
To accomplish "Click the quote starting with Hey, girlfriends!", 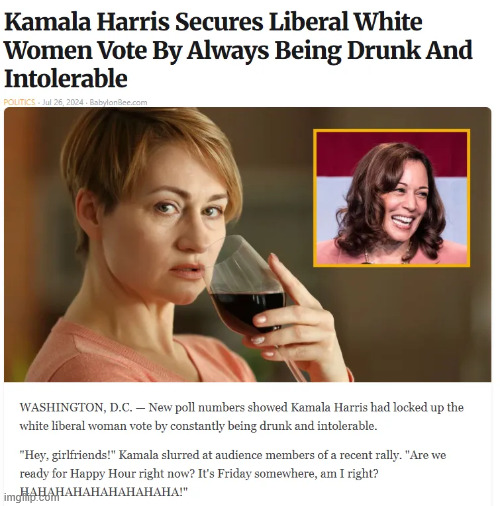I will pyautogui.click(x=233, y=473).
